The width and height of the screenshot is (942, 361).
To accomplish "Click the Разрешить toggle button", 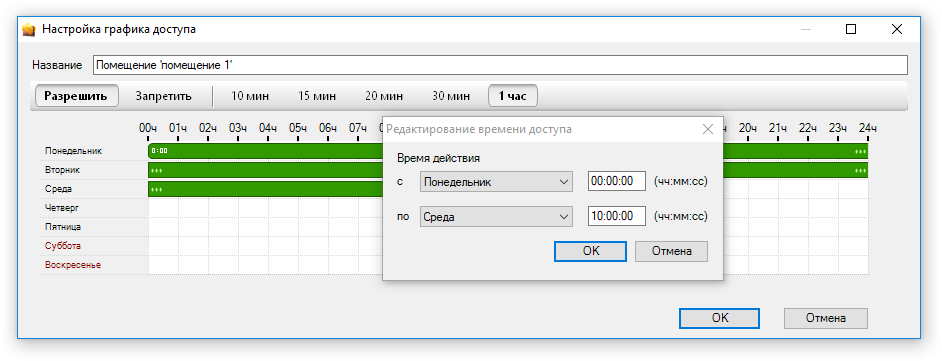I will (76, 96).
